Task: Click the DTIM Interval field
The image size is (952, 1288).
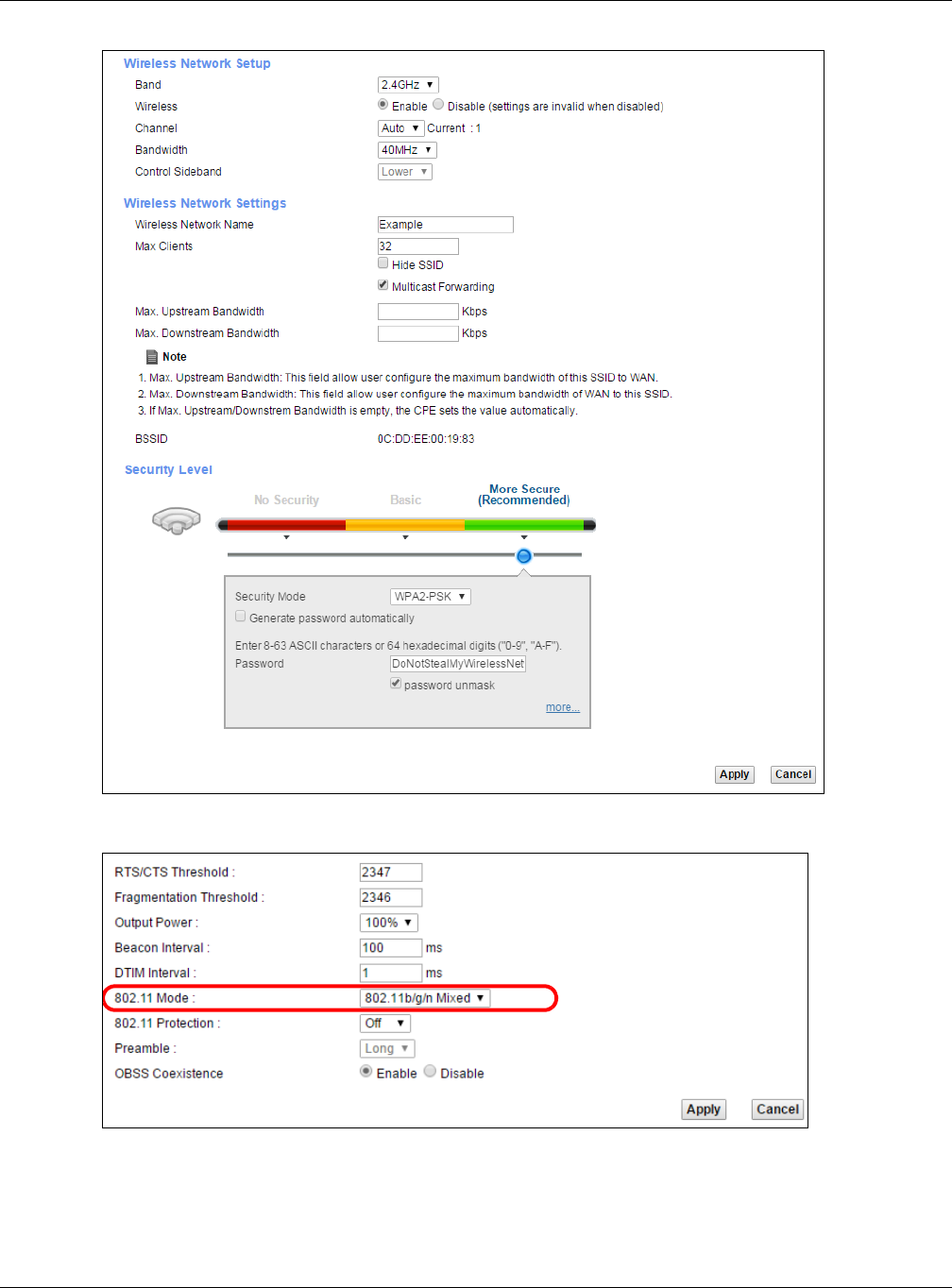Action: pos(391,974)
